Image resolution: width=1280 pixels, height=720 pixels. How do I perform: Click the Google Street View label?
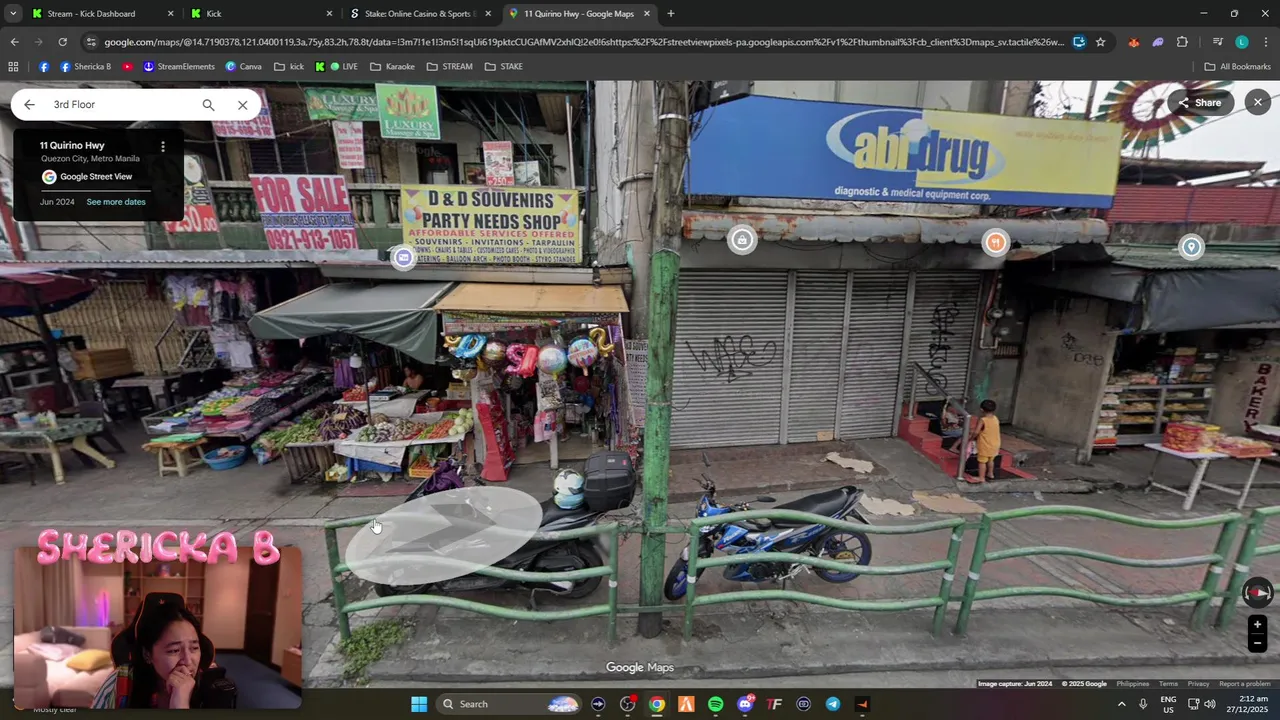pyautogui.click(x=96, y=177)
